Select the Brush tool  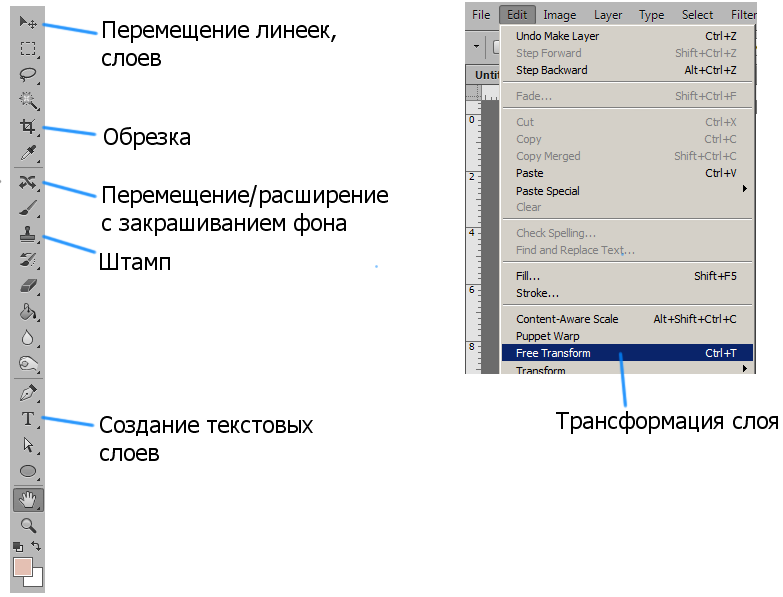(27, 208)
